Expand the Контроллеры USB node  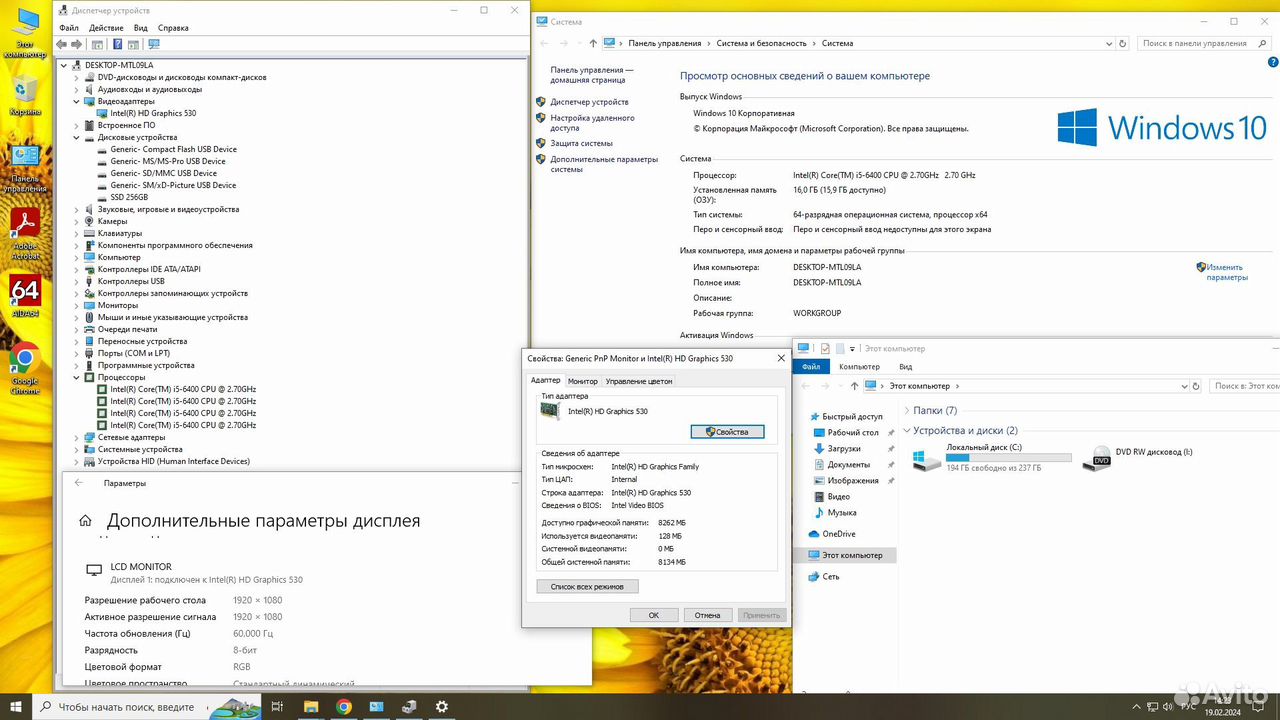[x=77, y=281]
